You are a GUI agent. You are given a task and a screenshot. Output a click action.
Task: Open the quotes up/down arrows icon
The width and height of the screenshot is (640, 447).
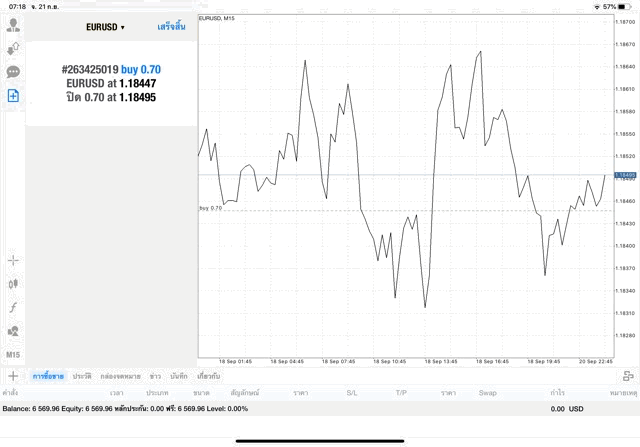pos(13,48)
